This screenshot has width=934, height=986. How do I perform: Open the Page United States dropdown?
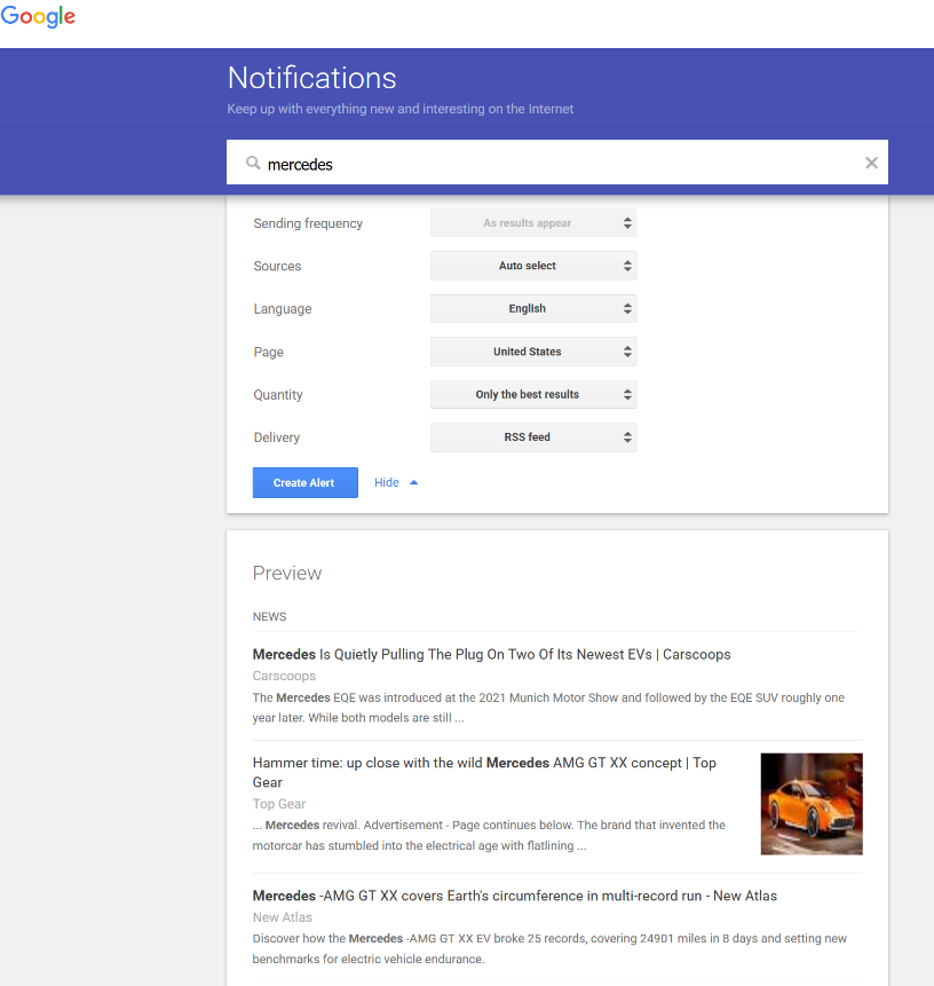533,352
